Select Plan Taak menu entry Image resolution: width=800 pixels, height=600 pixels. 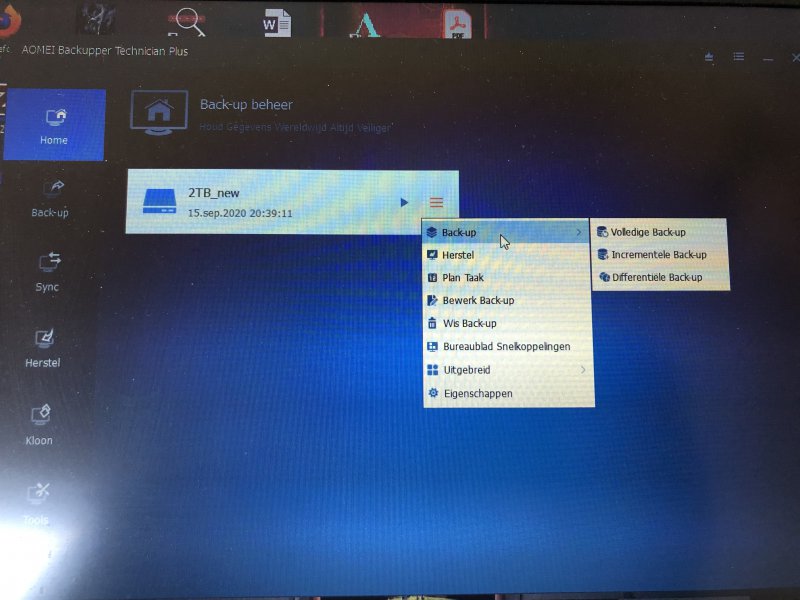[x=507, y=278]
